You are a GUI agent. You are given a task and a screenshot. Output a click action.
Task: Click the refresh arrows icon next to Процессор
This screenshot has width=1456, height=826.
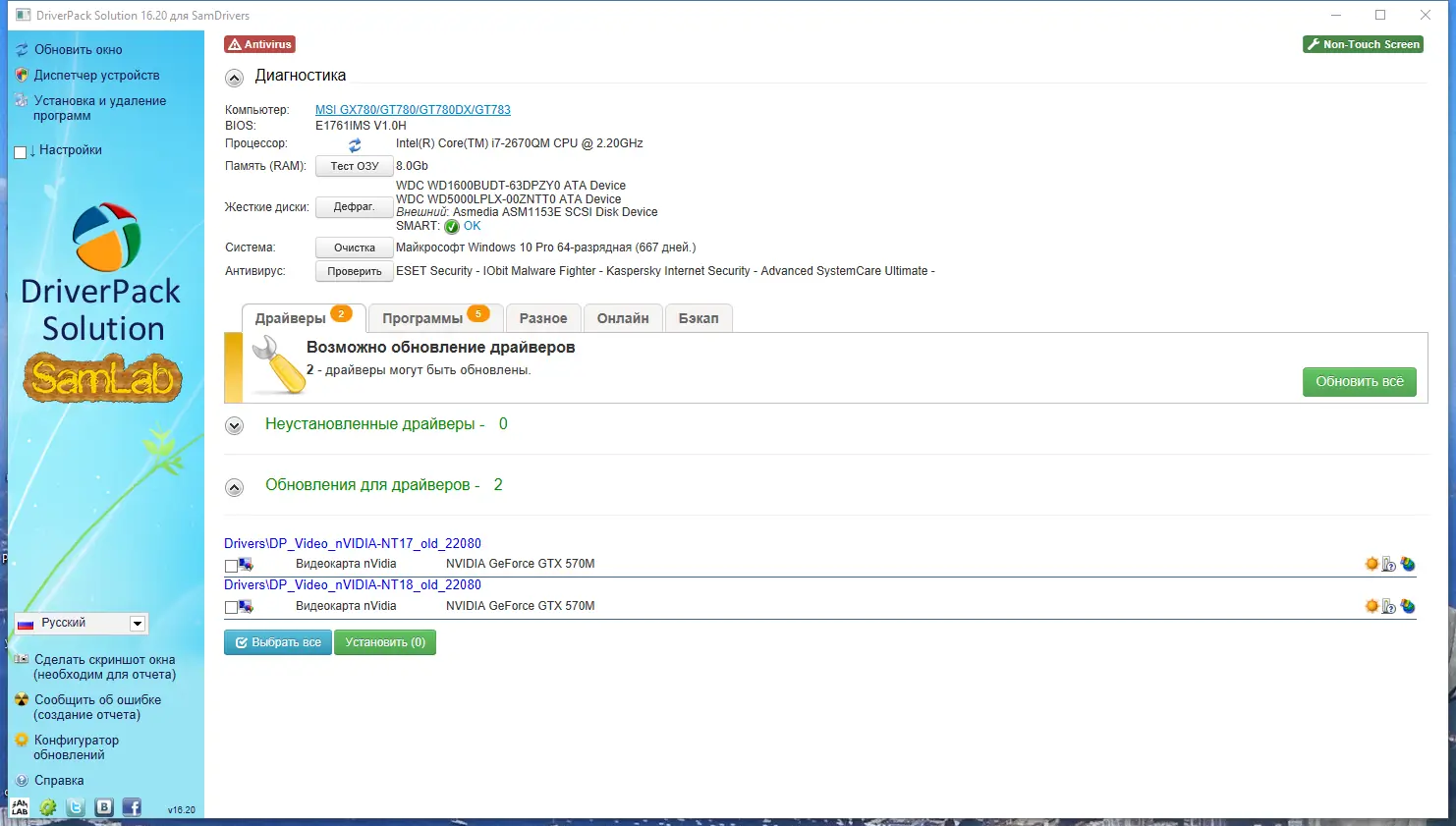pyautogui.click(x=355, y=145)
